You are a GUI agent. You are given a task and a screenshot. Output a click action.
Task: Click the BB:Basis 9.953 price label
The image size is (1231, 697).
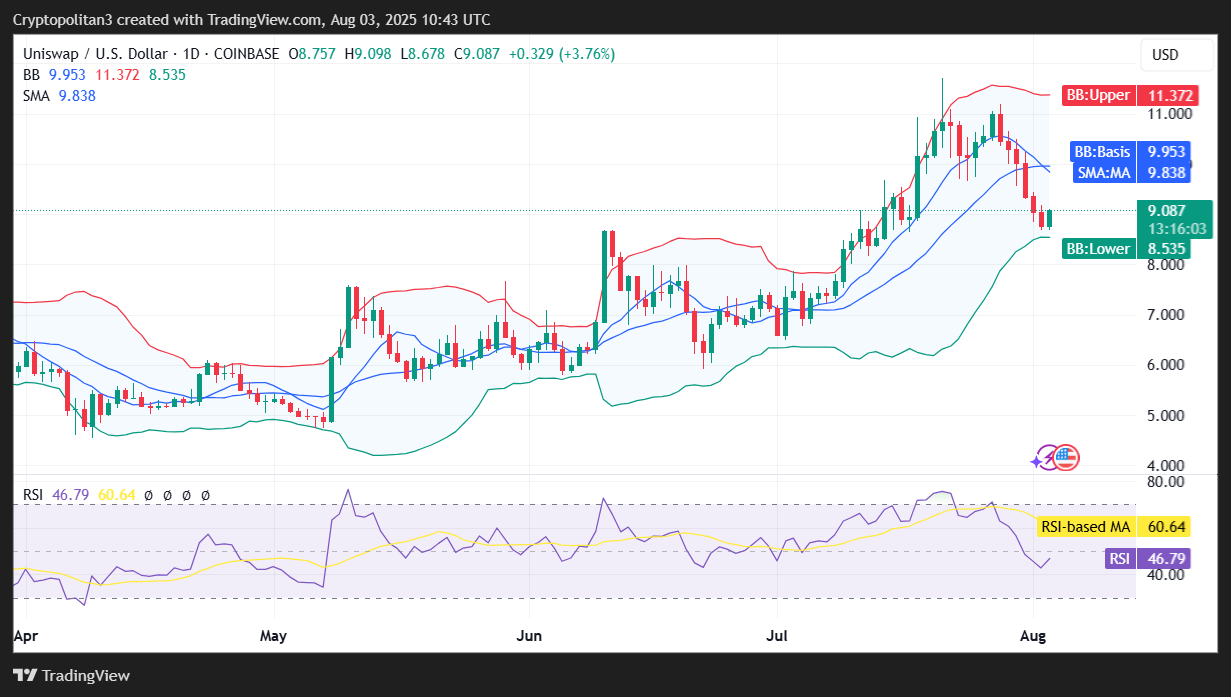click(1137, 152)
